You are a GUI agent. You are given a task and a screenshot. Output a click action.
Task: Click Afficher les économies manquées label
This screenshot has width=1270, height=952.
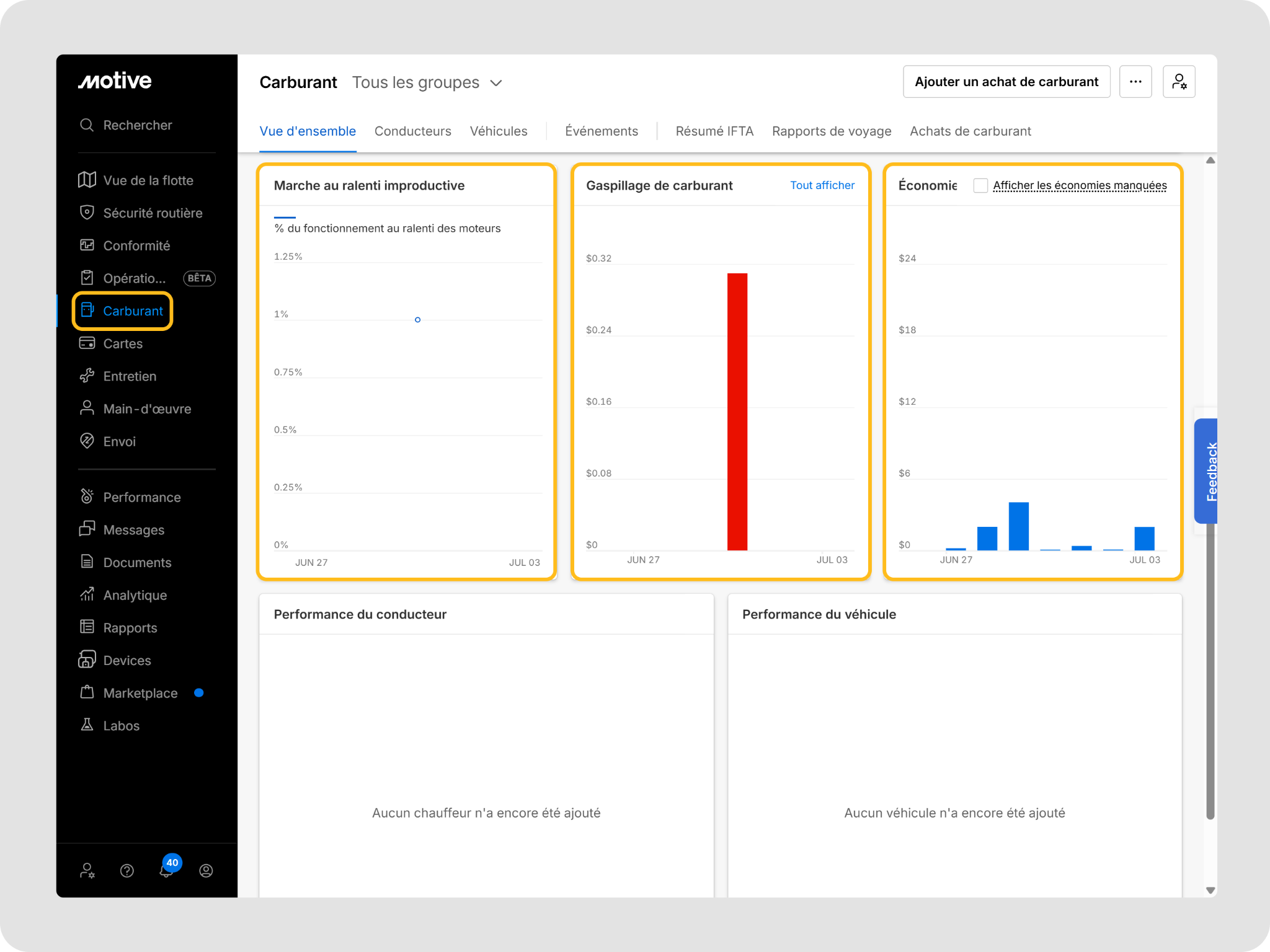point(1080,185)
